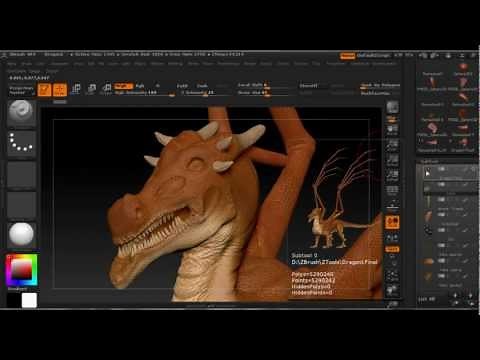
Task: Adjust the Rgb Intensity slider
Action: pos(144,93)
